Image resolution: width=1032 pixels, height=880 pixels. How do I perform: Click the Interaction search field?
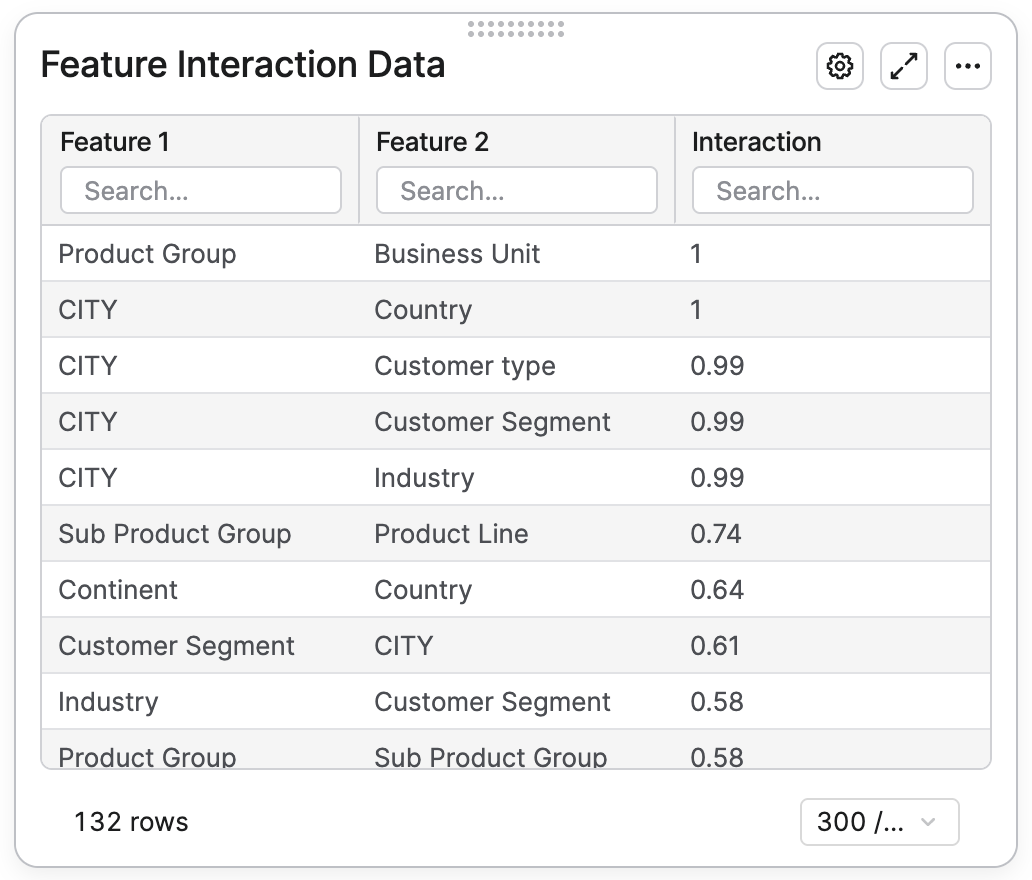(833, 190)
